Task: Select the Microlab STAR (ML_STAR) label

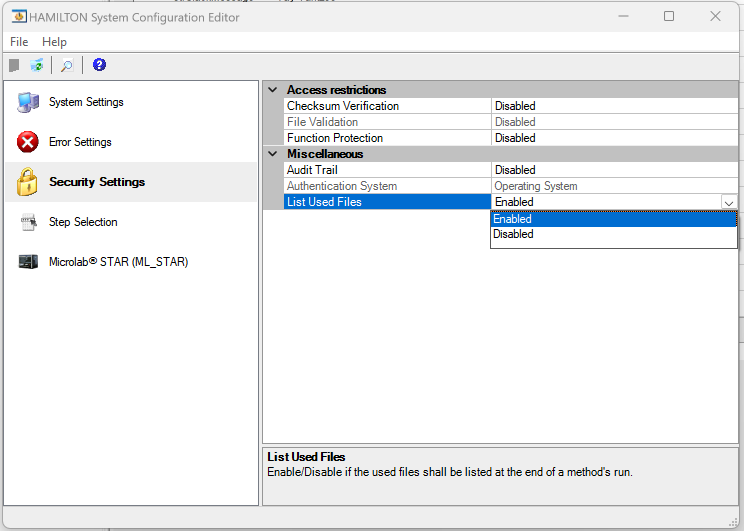Action: [x=119, y=261]
